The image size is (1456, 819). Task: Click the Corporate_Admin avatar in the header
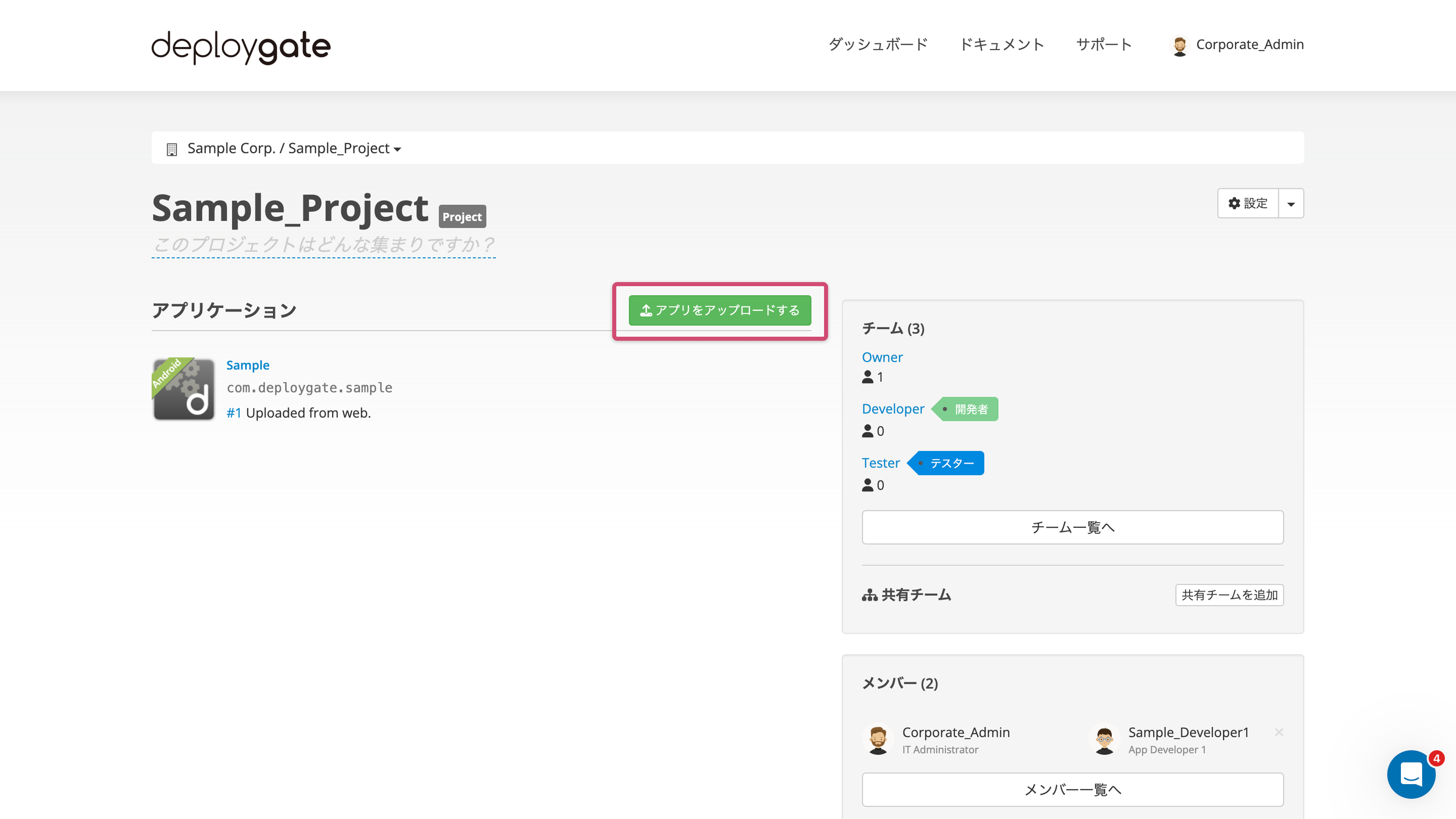[x=1180, y=45]
